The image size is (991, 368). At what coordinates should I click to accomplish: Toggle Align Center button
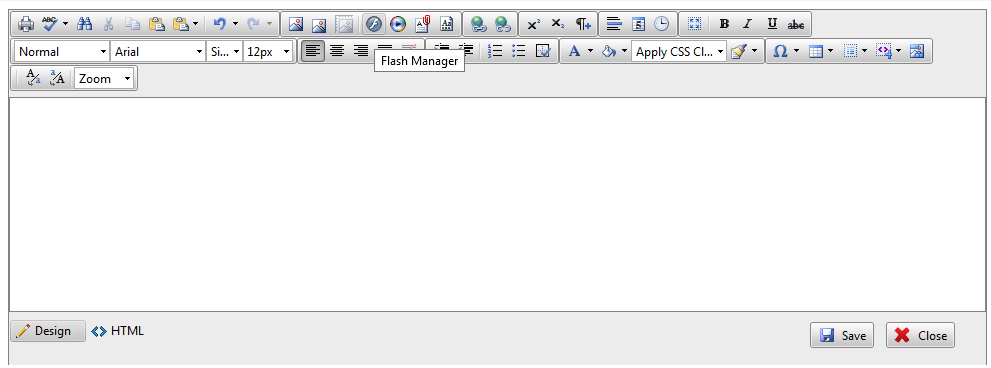(337, 52)
